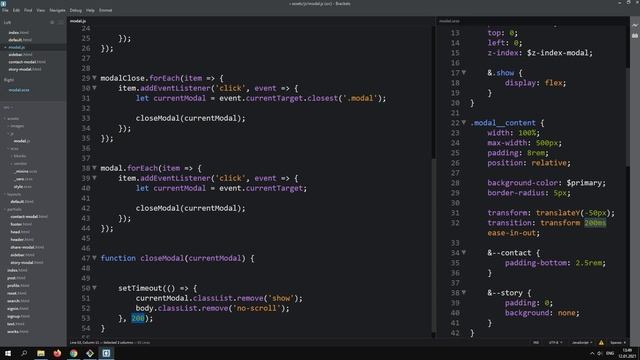Screen dimensions: 640x360
Task: Open the Extension Manager icon in right toolbar
Action: [x=635, y=36]
